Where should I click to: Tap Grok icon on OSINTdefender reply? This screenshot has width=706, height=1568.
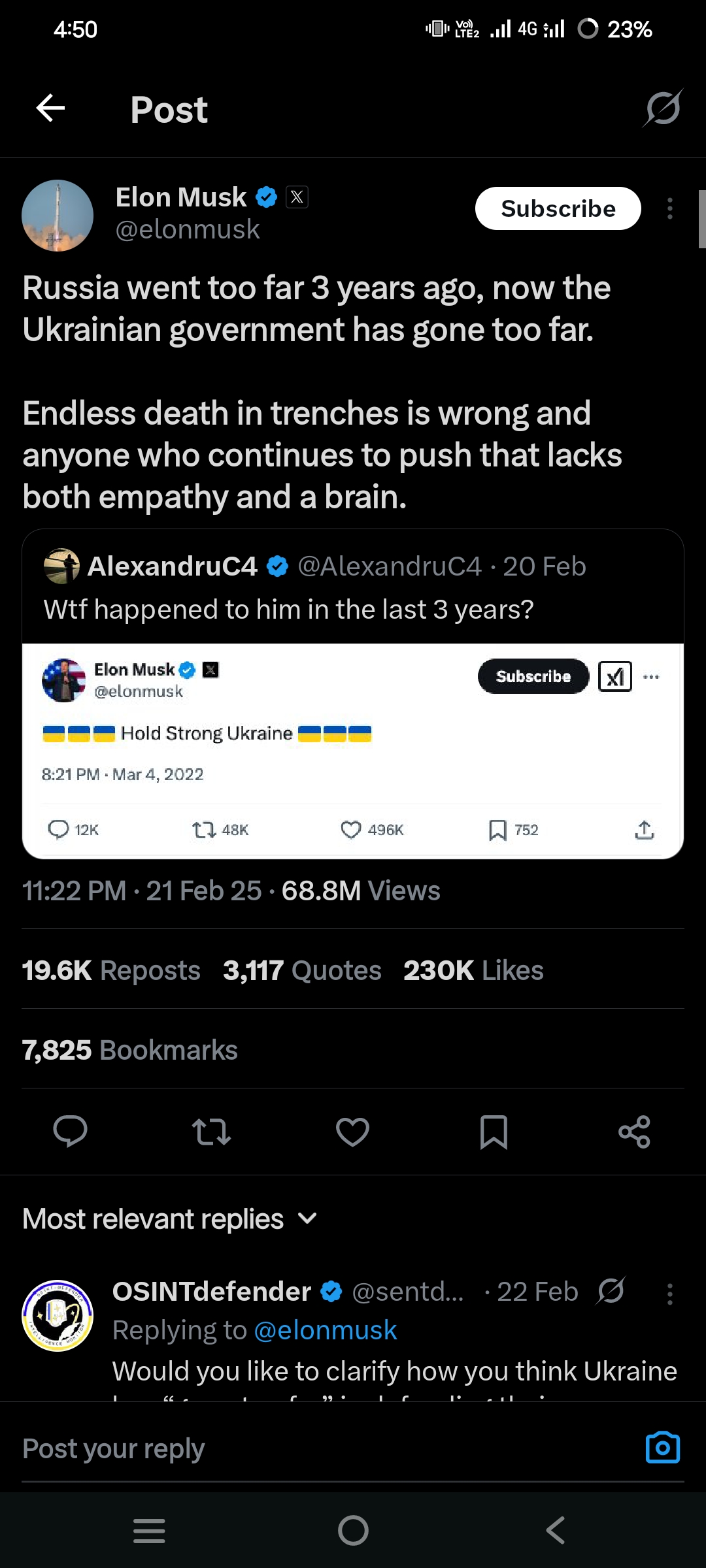point(611,1291)
